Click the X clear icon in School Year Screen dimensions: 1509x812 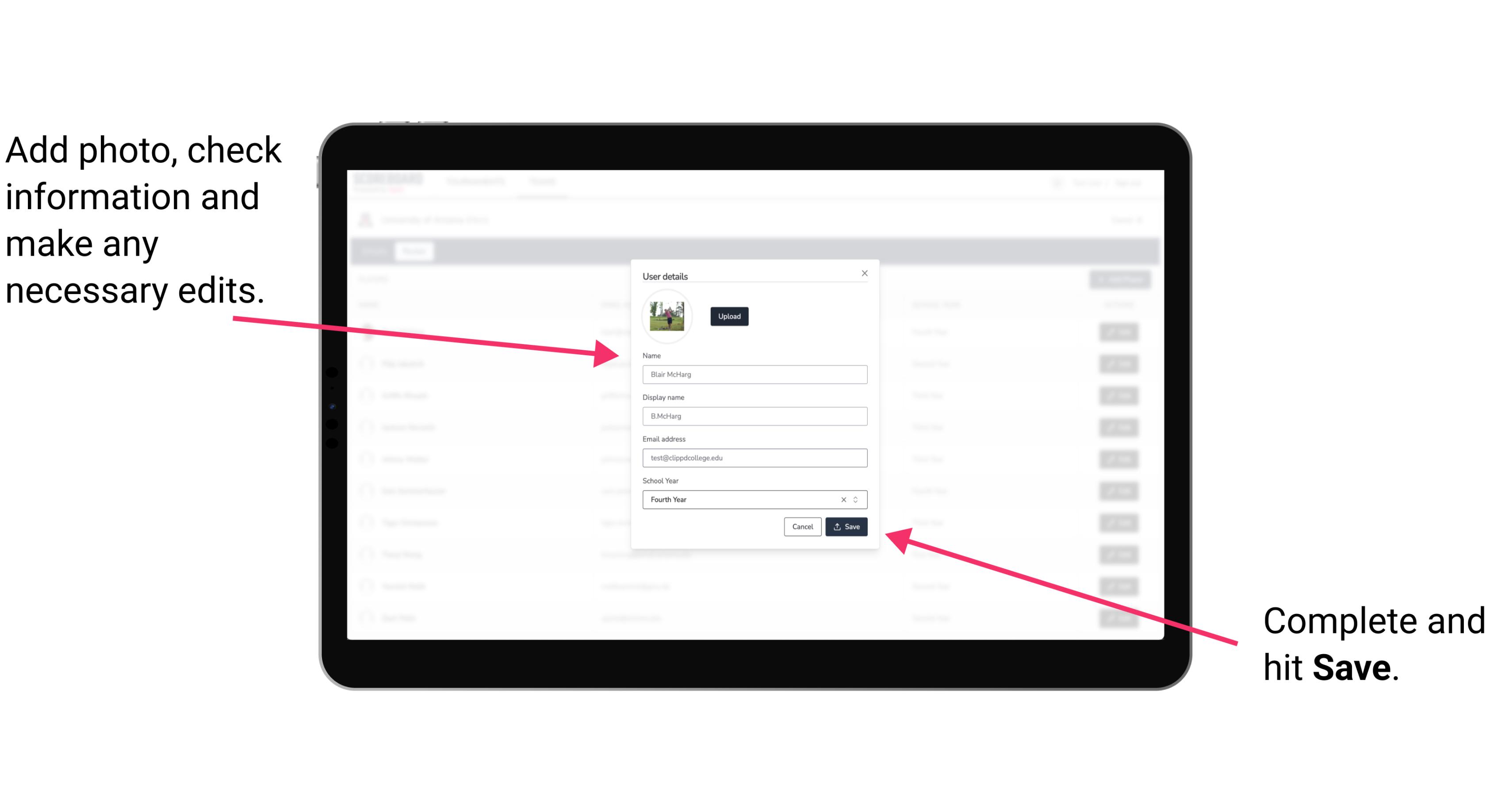pyautogui.click(x=843, y=499)
